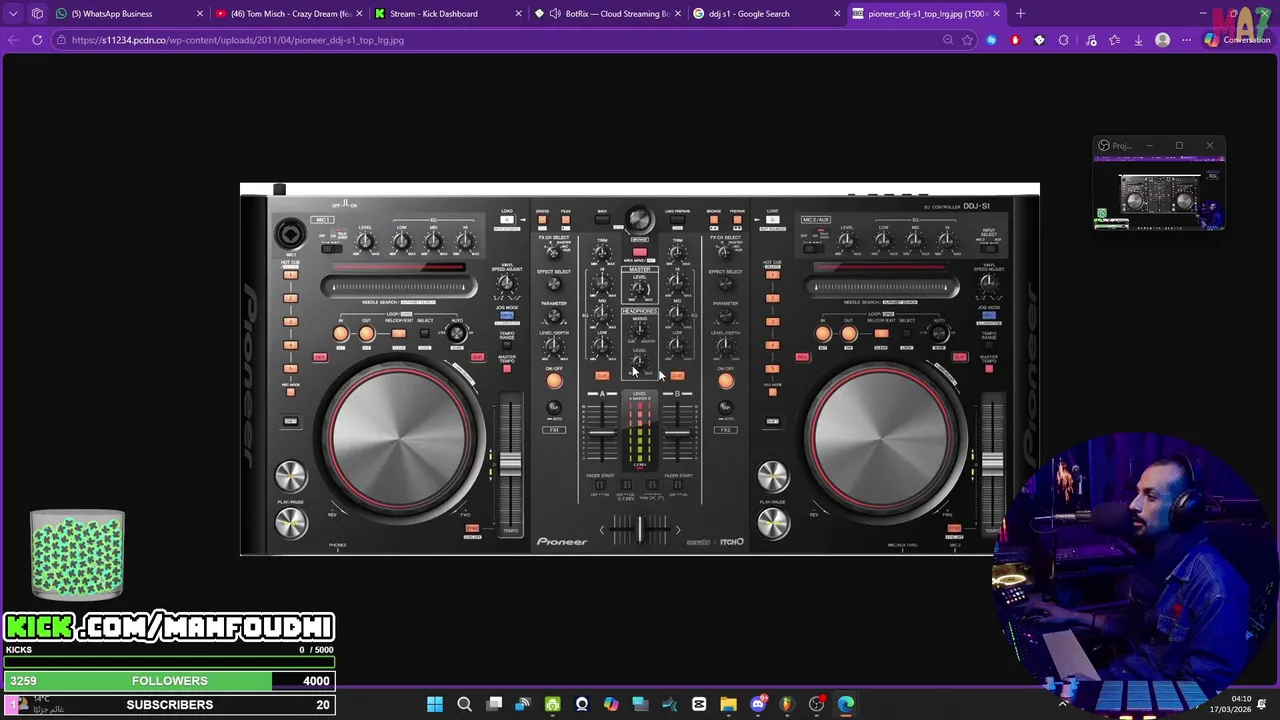The image size is (1280, 720).
Task: Add this page to favorites star
Action: [x=967, y=40]
